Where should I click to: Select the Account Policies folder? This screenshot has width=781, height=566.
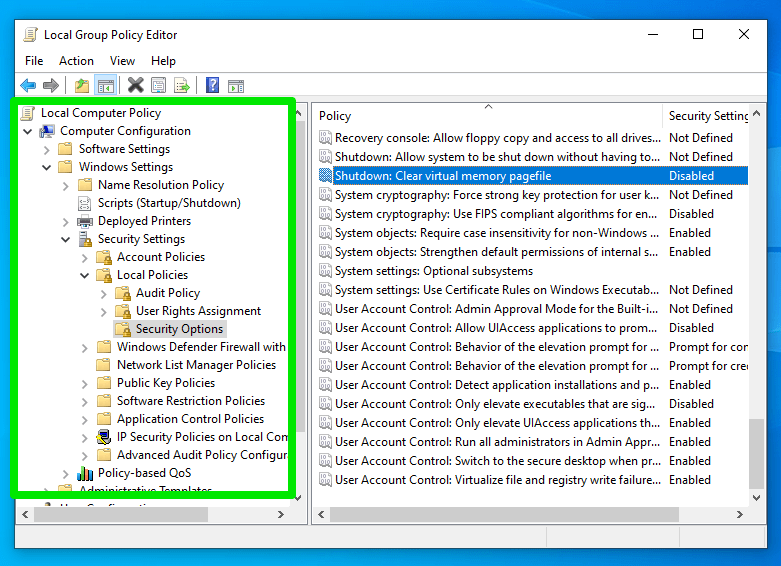pos(160,257)
